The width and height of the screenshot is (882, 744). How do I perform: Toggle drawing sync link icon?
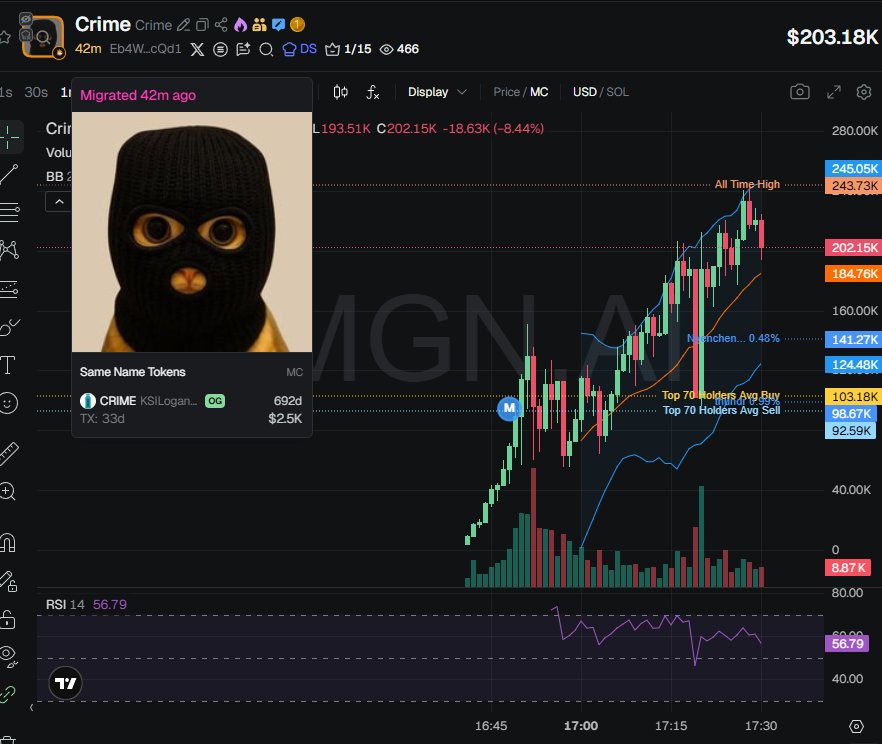click(x=7, y=695)
